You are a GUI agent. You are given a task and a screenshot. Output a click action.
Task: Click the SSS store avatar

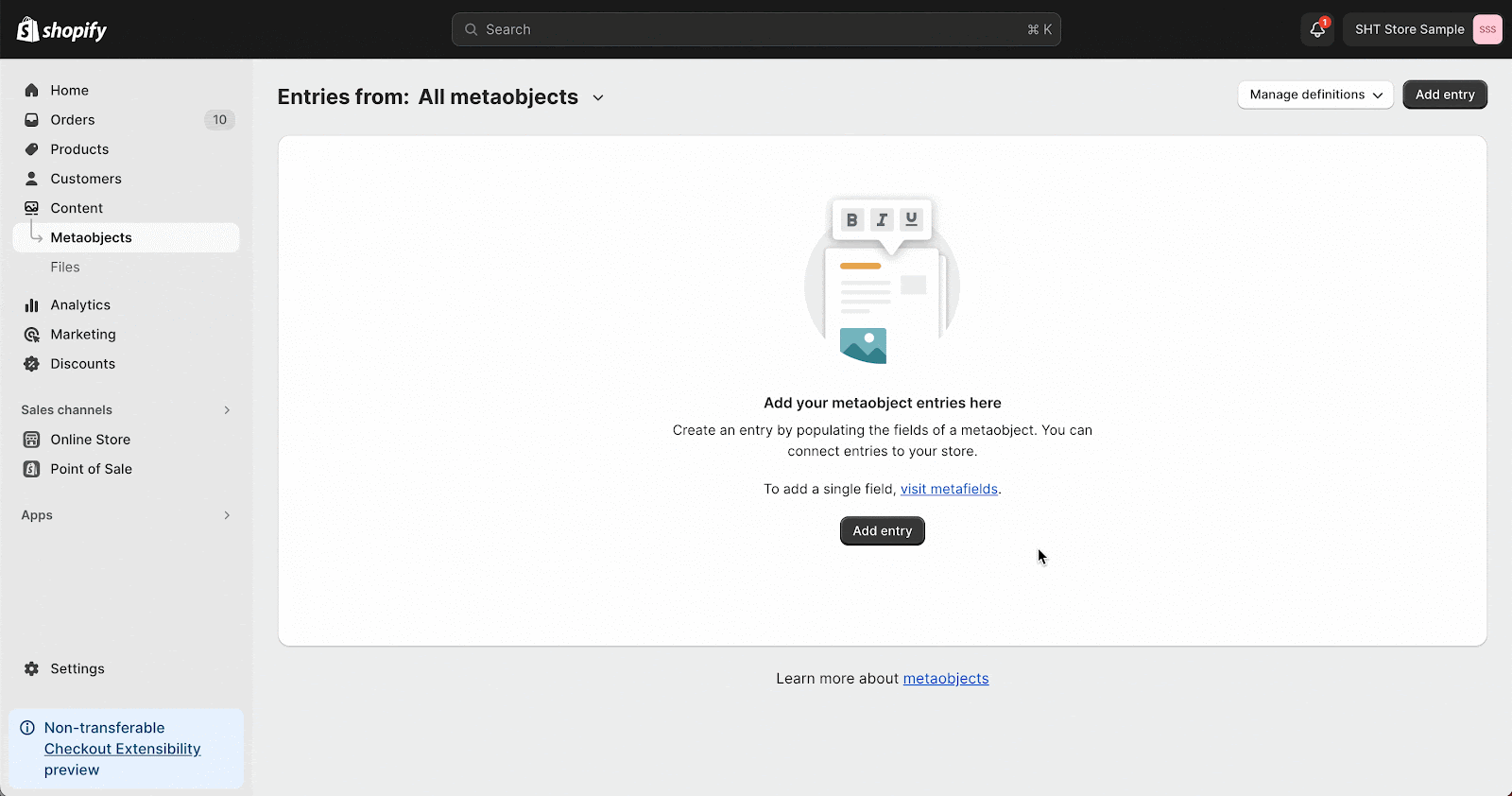[x=1486, y=29]
